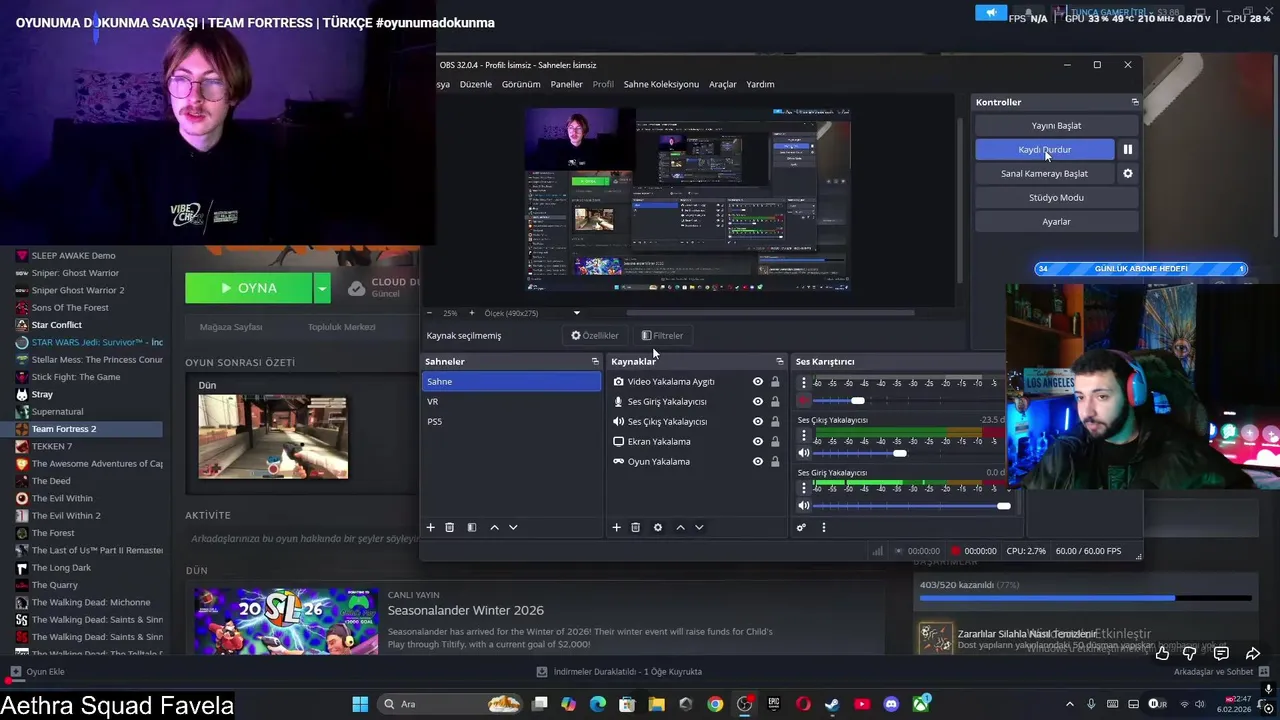The image size is (1280, 720).
Task: Toggle lock on Video Yakalama Aygıtı
Action: point(775,381)
